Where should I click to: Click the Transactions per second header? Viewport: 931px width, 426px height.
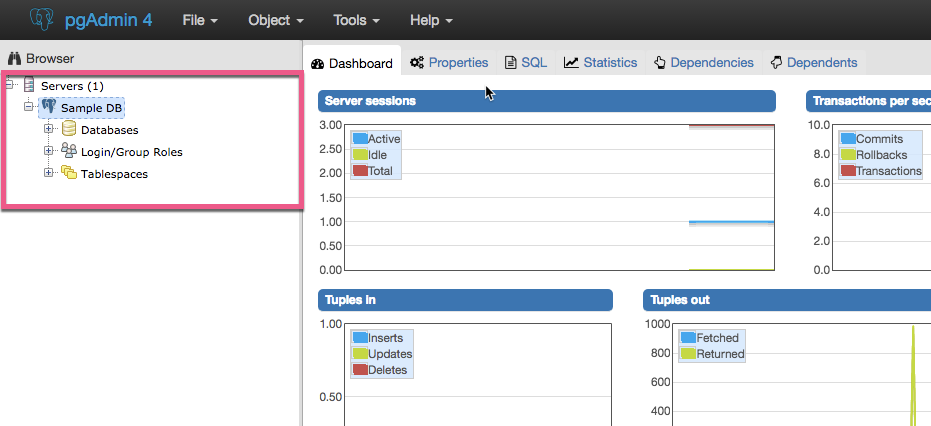tap(869, 101)
